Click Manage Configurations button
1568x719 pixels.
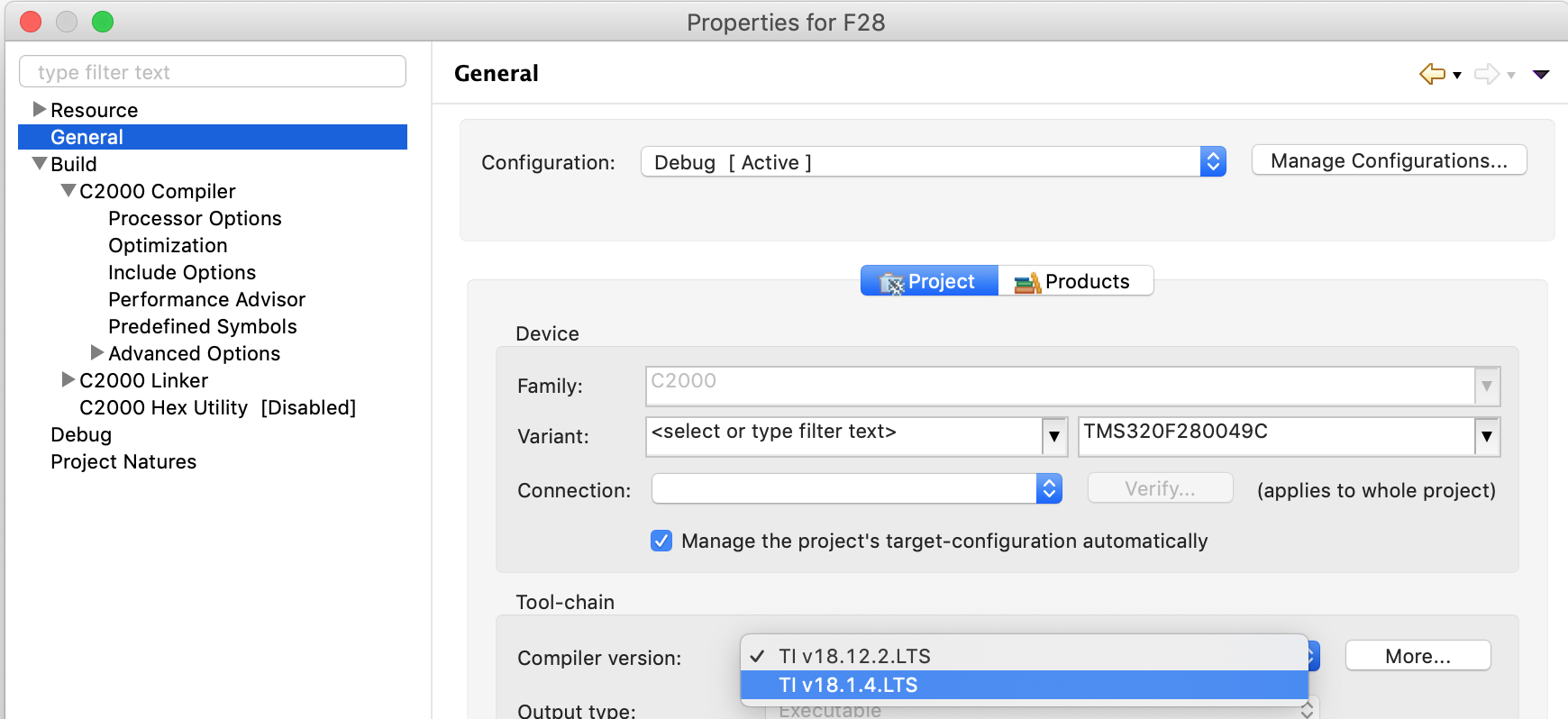(x=1389, y=160)
